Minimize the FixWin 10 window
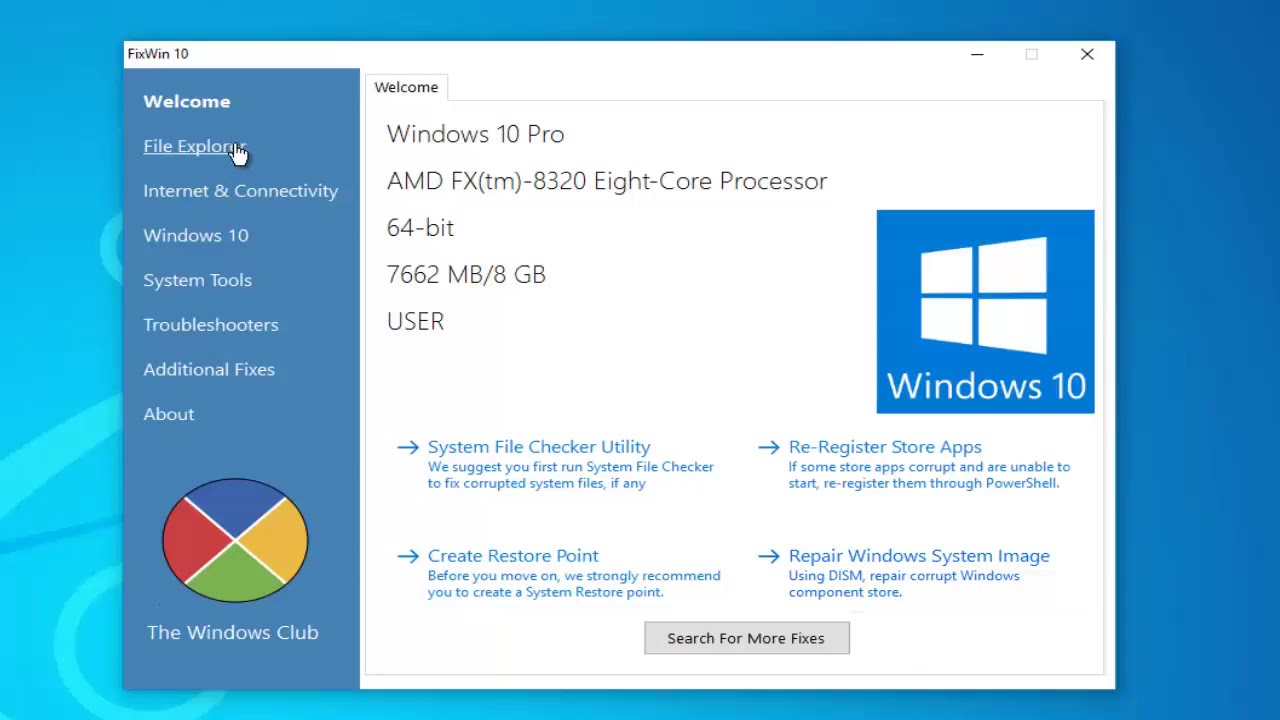Screen dimensions: 1280x720 pos(977,54)
